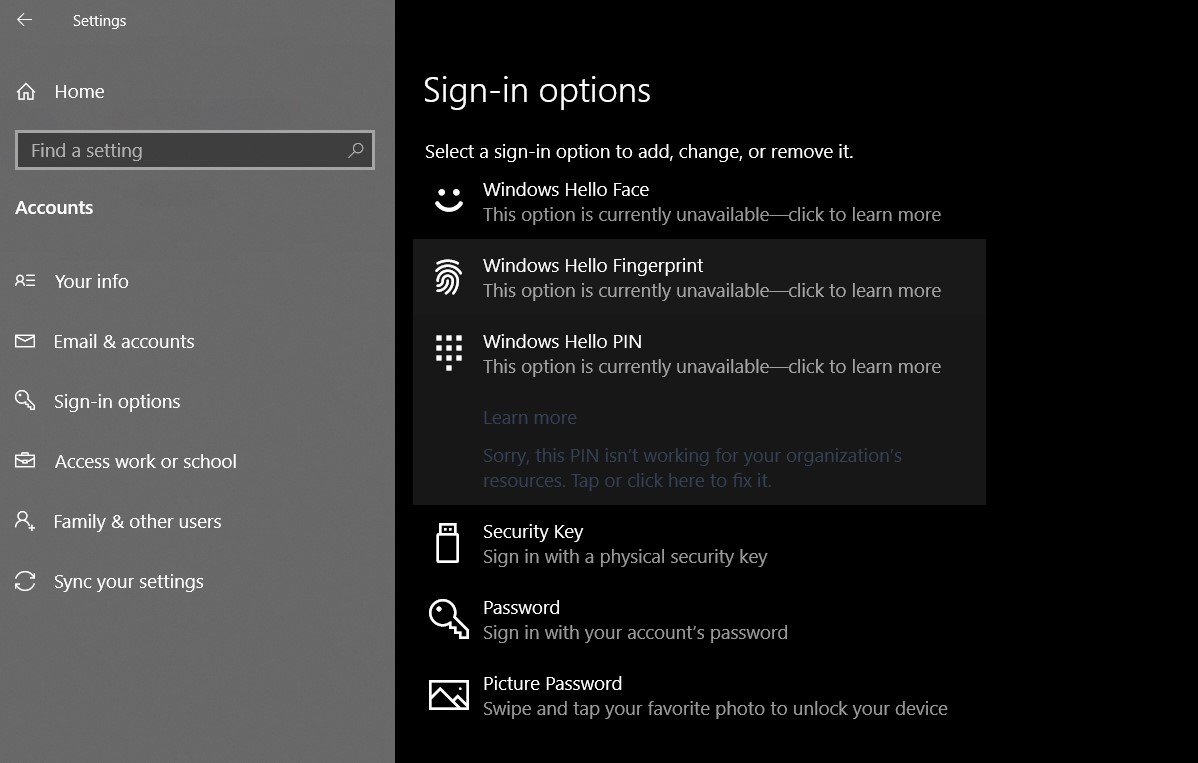Click the Your info person icon
The image size is (1198, 763).
click(25, 281)
